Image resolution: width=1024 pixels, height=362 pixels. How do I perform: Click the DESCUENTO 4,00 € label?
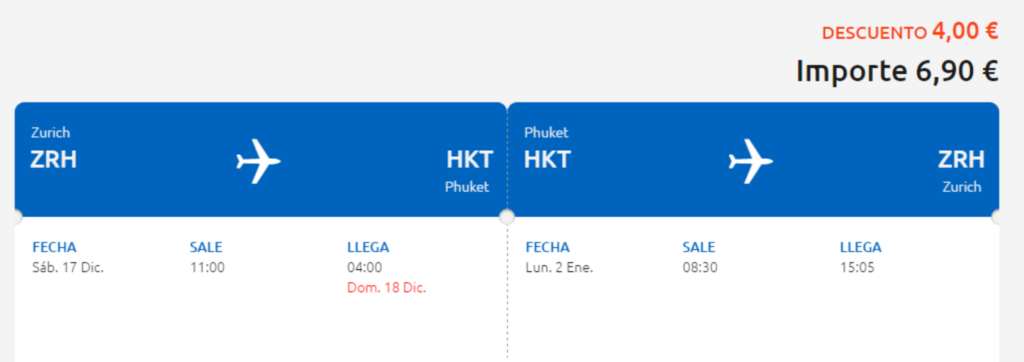pos(910,31)
